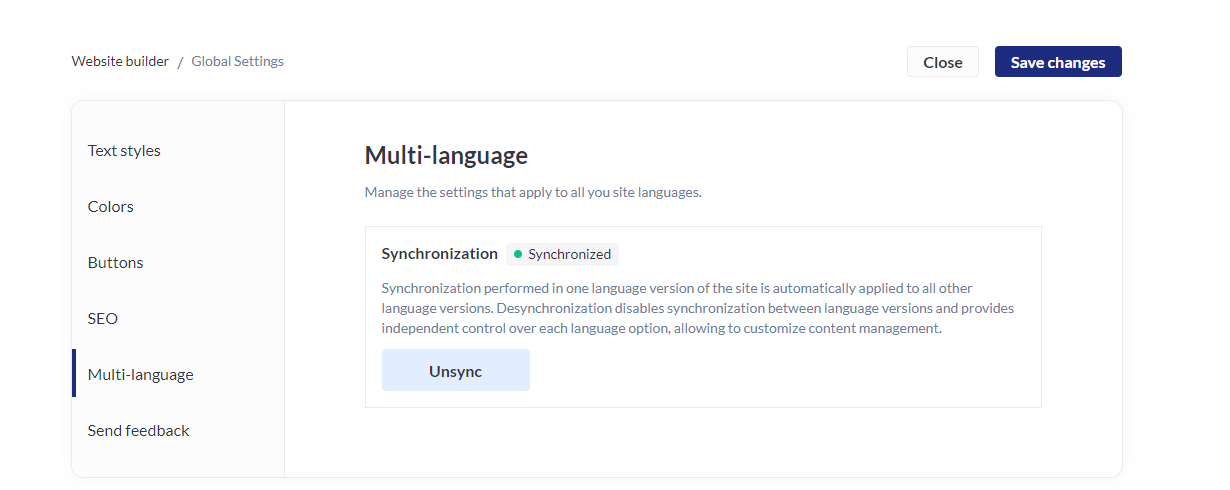
Task: Go back to Website builder breadcrumb
Action: click(120, 61)
